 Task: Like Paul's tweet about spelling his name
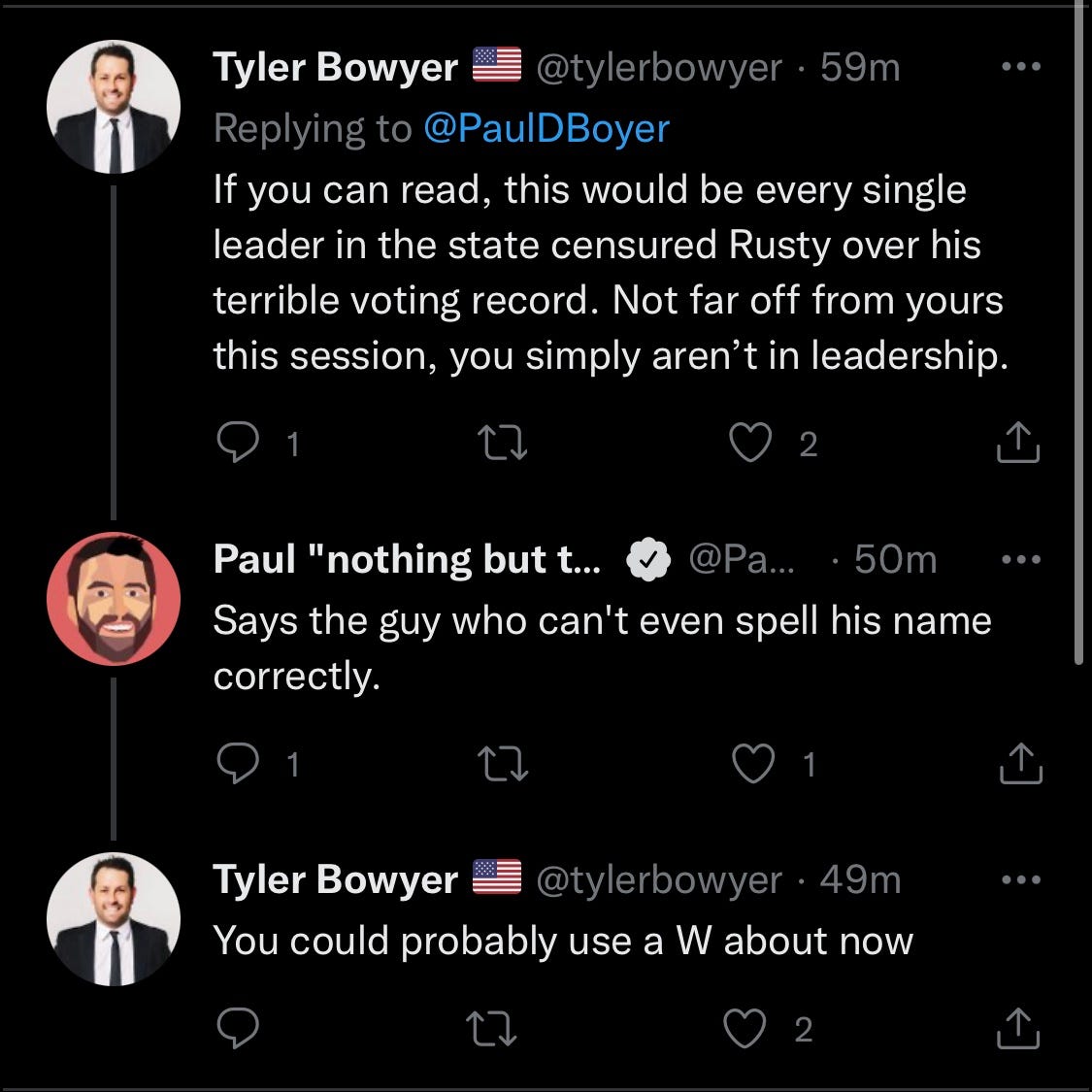click(x=752, y=764)
